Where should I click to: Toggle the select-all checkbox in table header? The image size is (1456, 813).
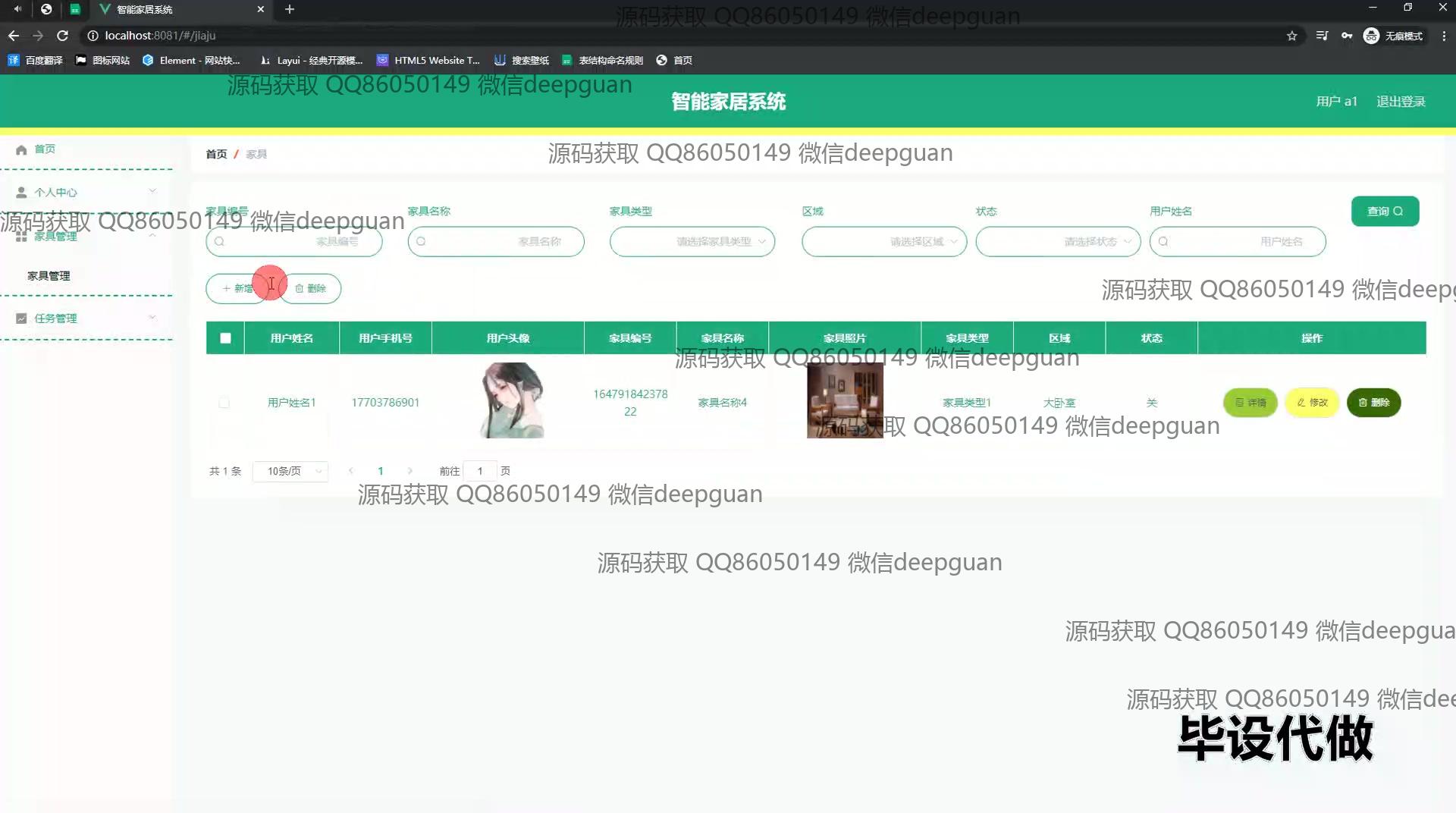click(225, 338)
